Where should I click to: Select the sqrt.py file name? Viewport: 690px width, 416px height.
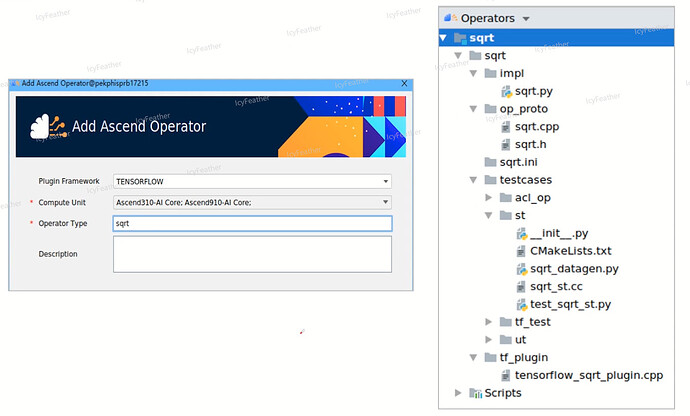(534, 92)
